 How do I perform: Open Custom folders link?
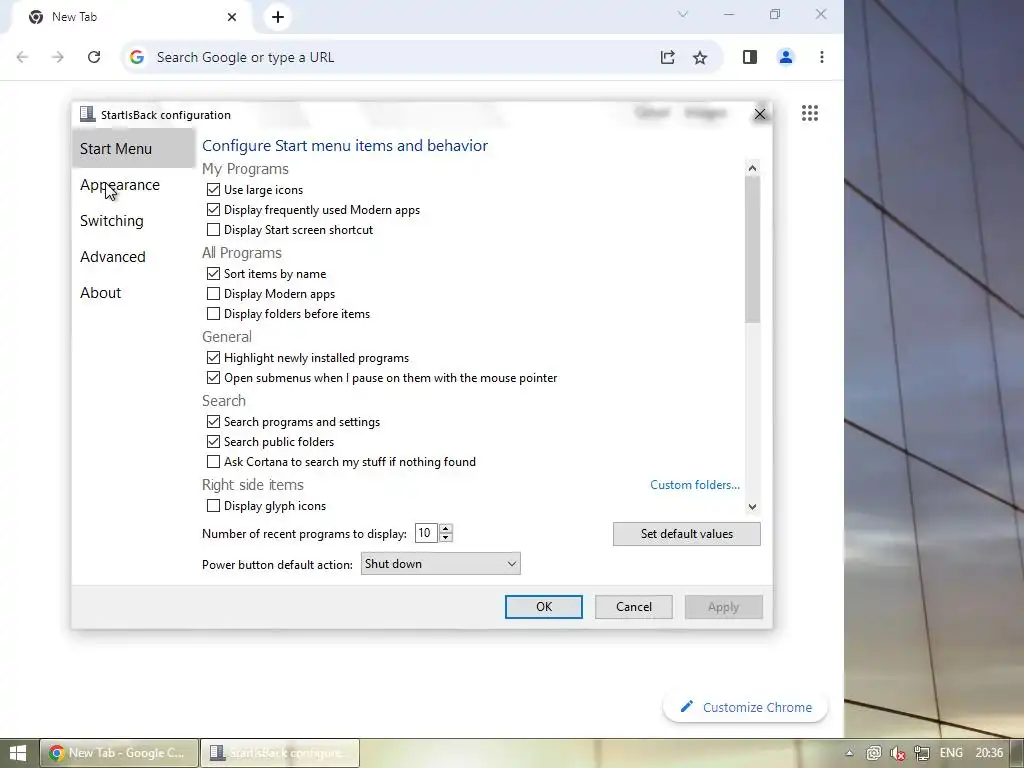[x=695, y=485]
